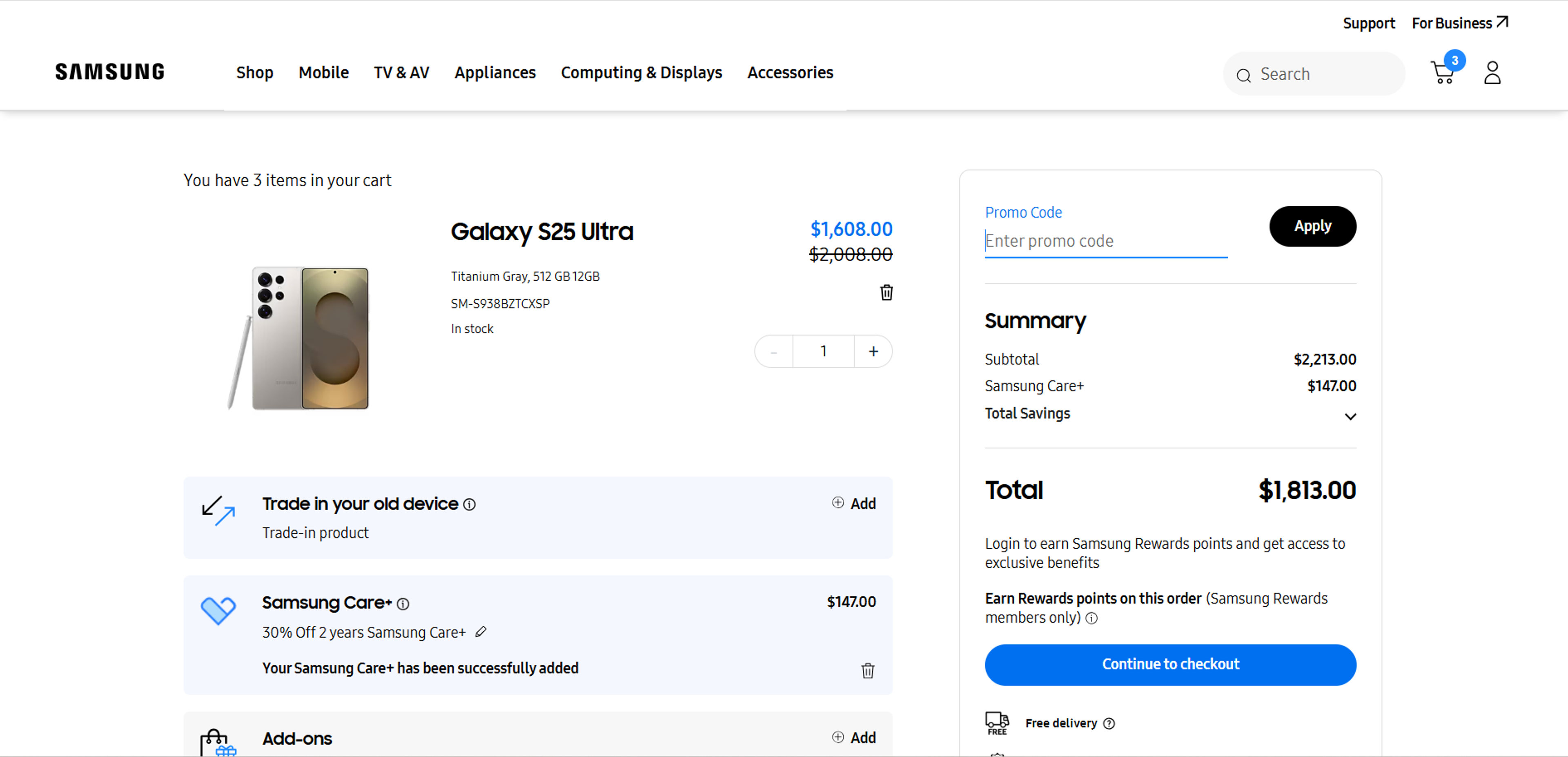Open the Samsung Care+ info icon
This screenshot has width=1568, height=757.
[x=403, y=603]
